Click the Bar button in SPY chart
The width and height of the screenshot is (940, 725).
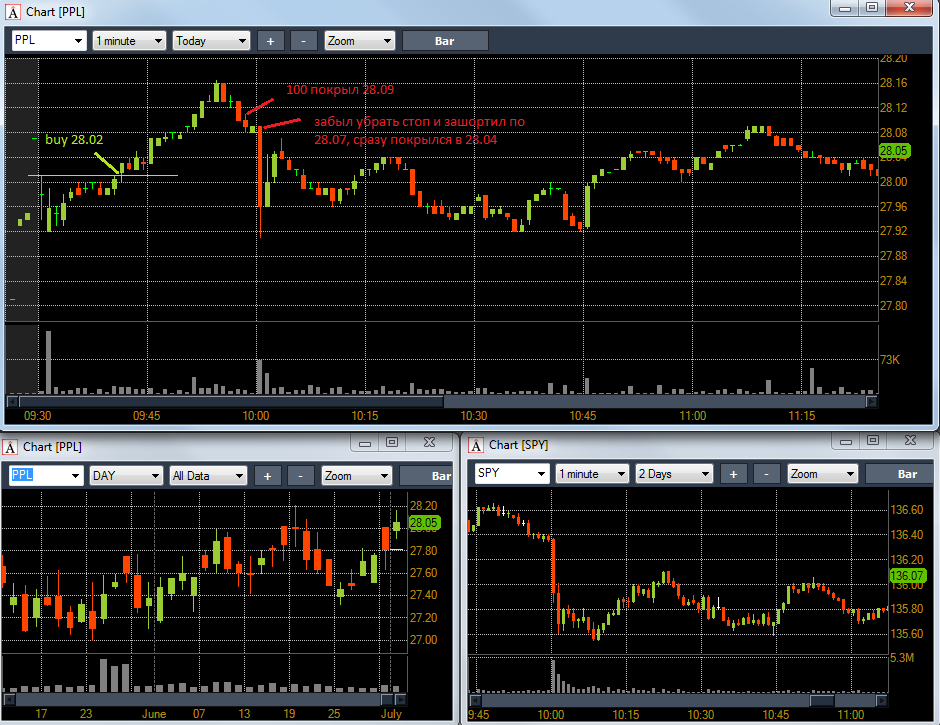click(x=900, y=473)
